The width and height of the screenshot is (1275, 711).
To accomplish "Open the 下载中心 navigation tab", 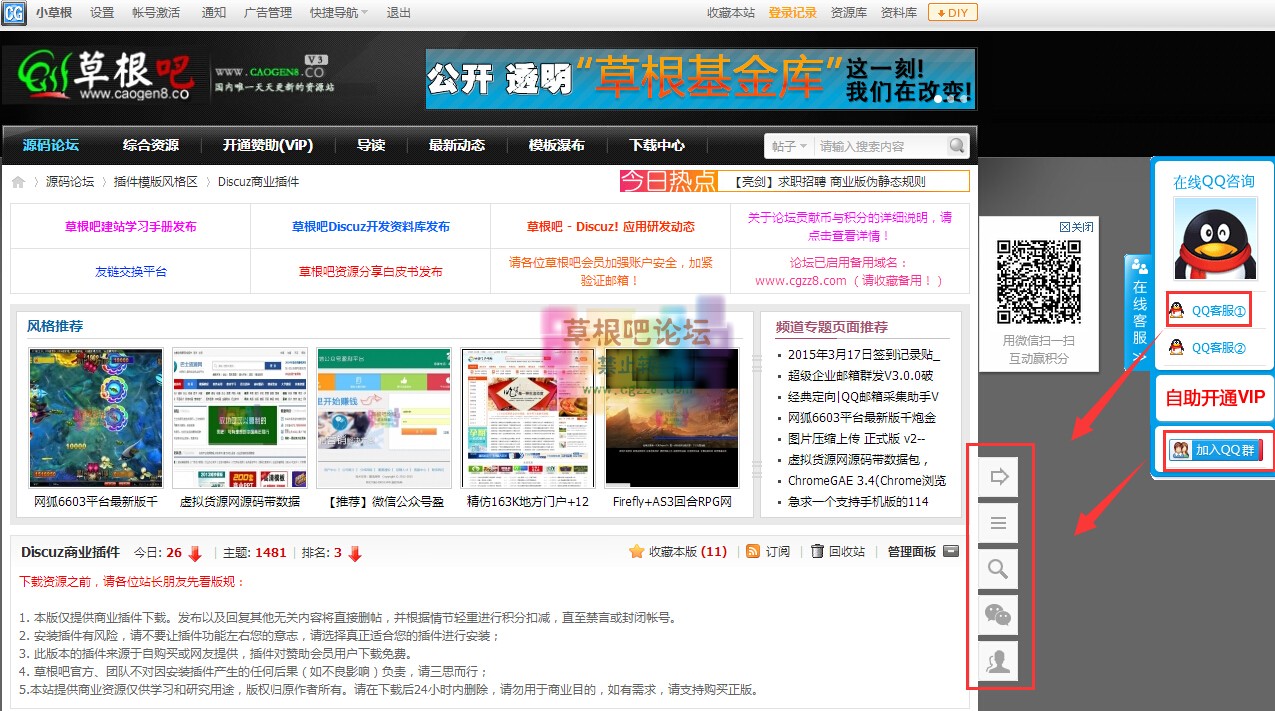I will click(x=657, y=145).
